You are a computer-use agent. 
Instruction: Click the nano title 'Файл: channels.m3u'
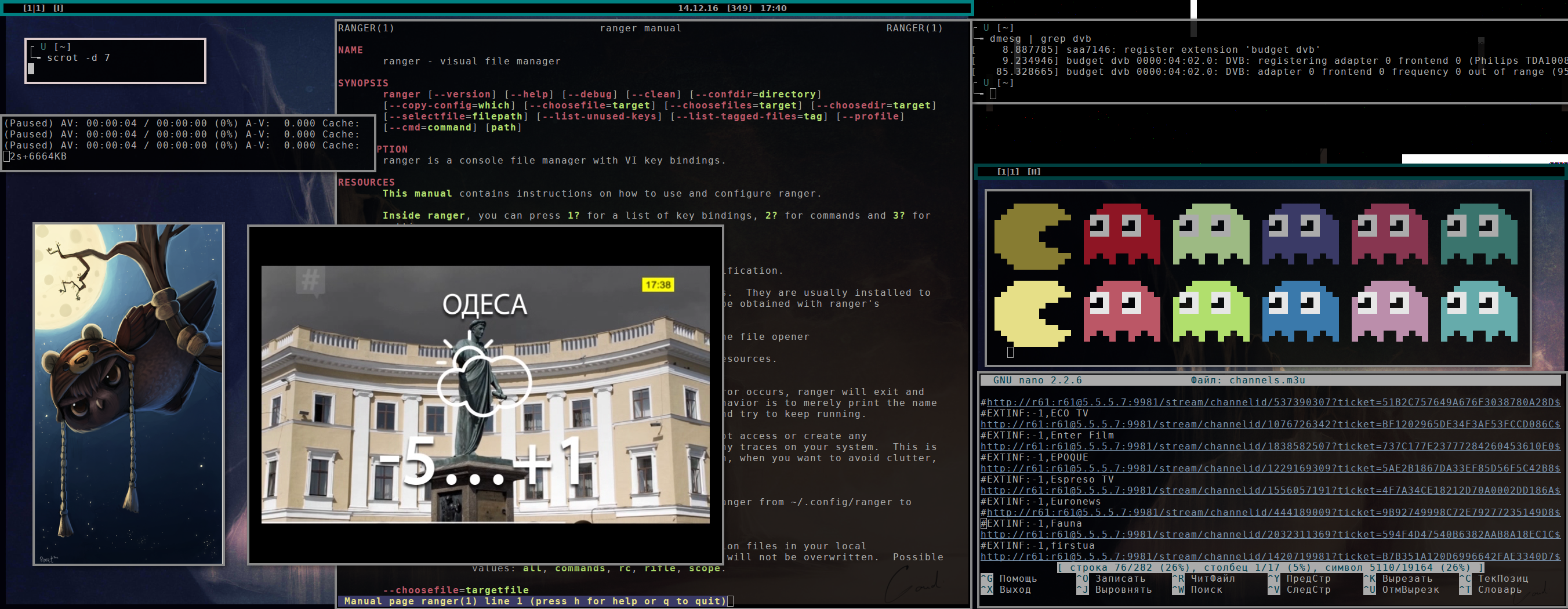[x=1248, y=380]
